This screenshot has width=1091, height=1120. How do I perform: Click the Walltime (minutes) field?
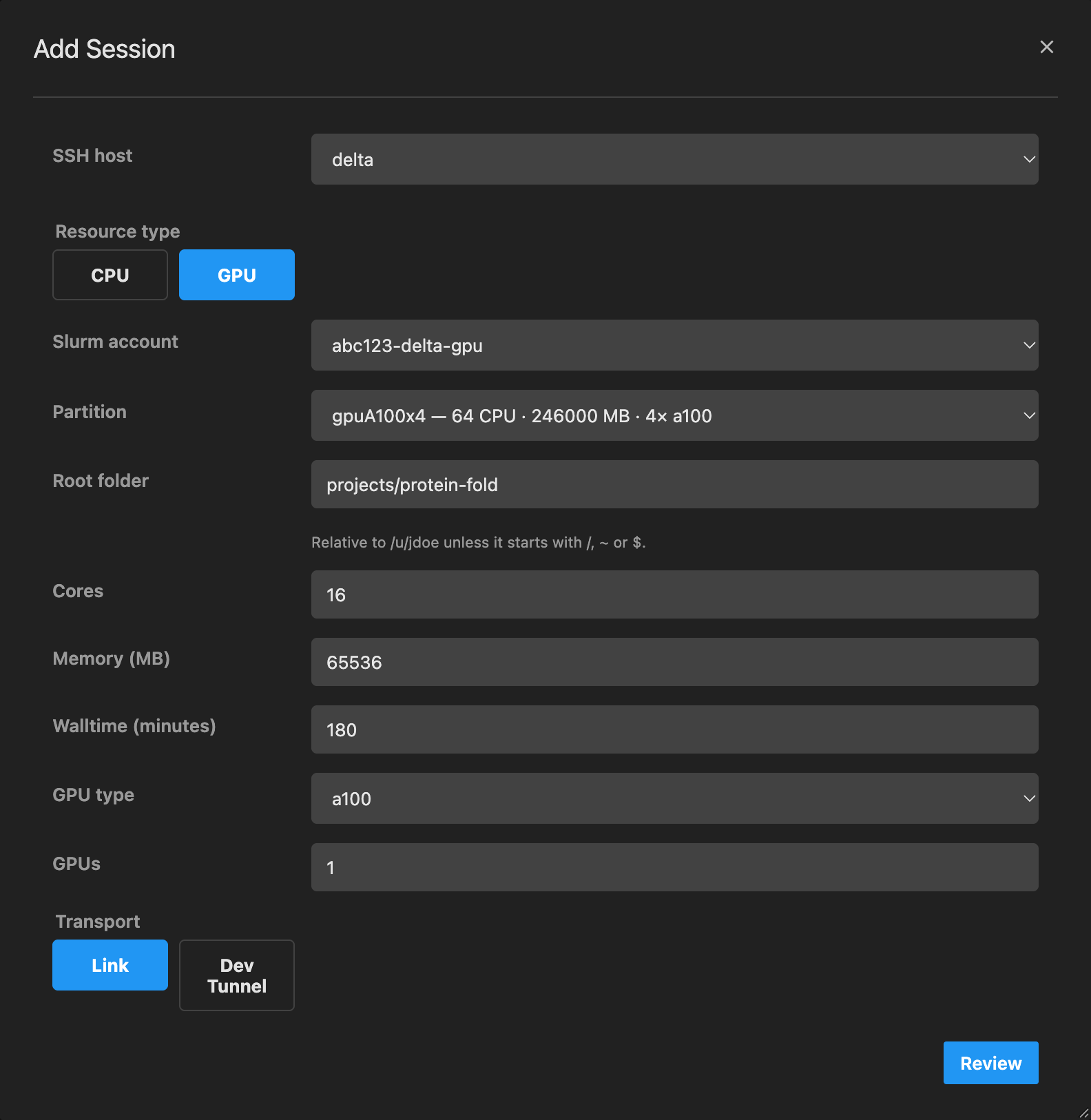(674, 729)
